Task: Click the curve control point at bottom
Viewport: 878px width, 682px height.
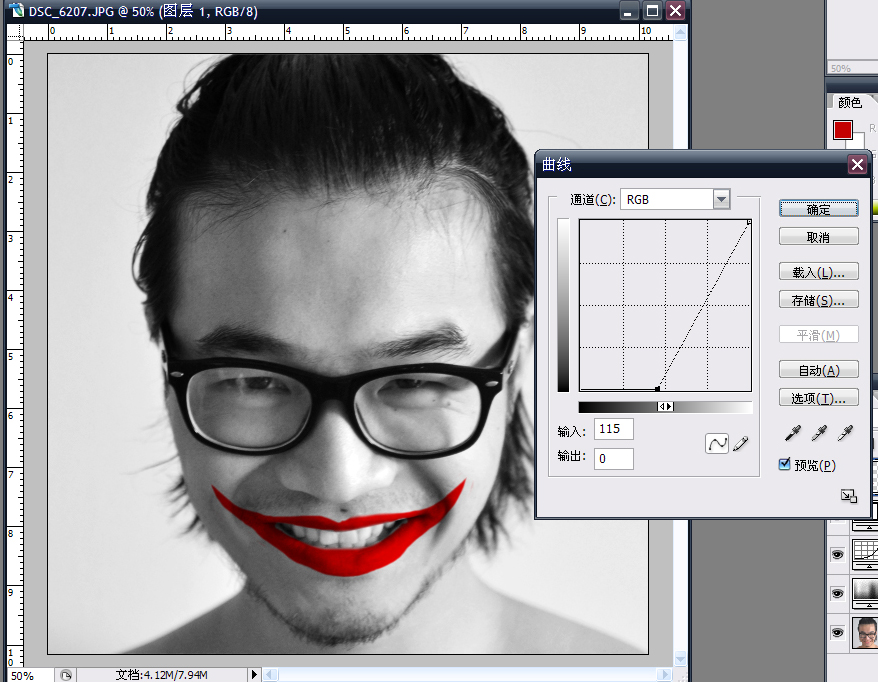Action: (x=657, y=389)
